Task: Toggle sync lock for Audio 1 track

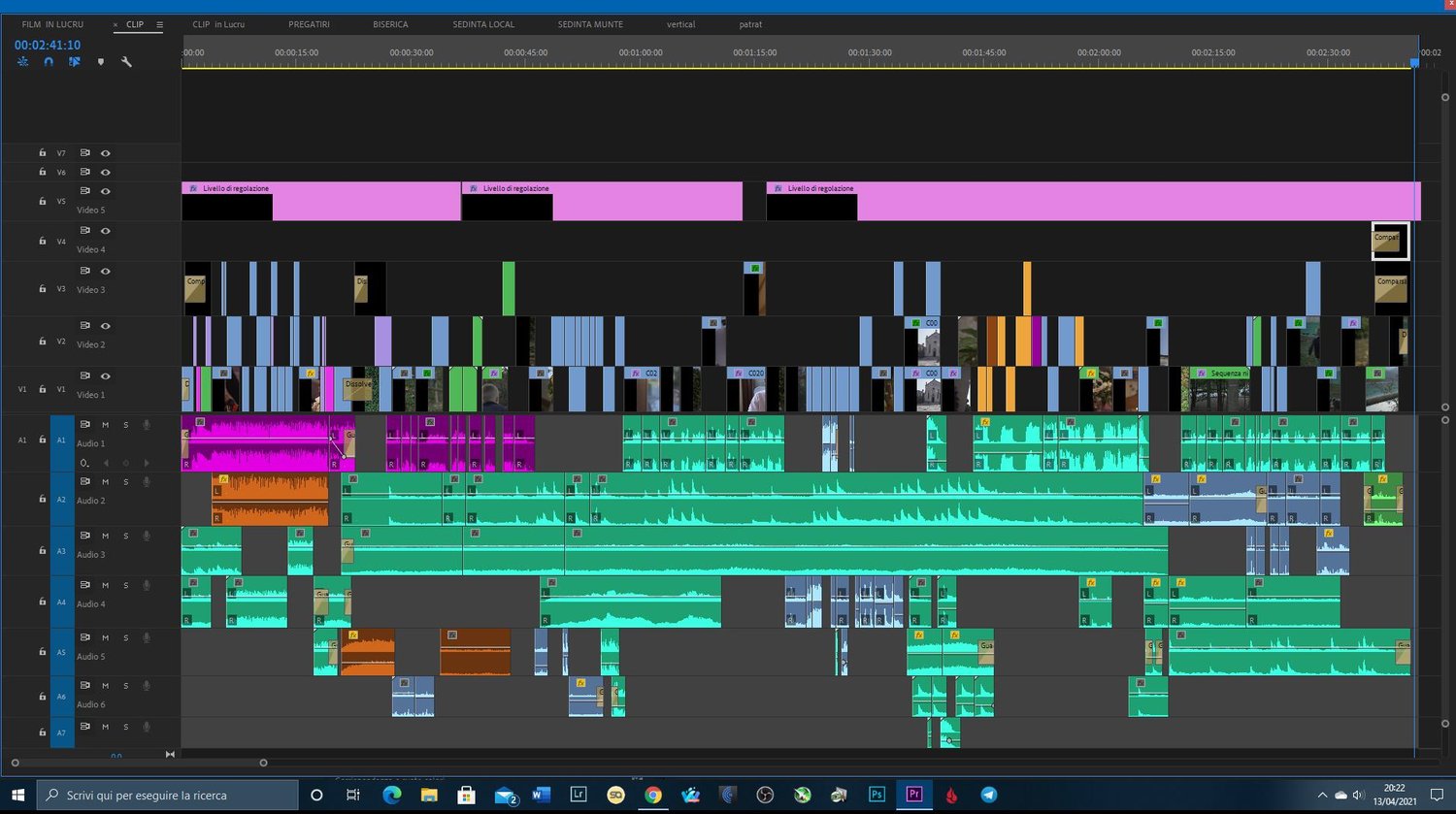Action: [x=84, y=424]
